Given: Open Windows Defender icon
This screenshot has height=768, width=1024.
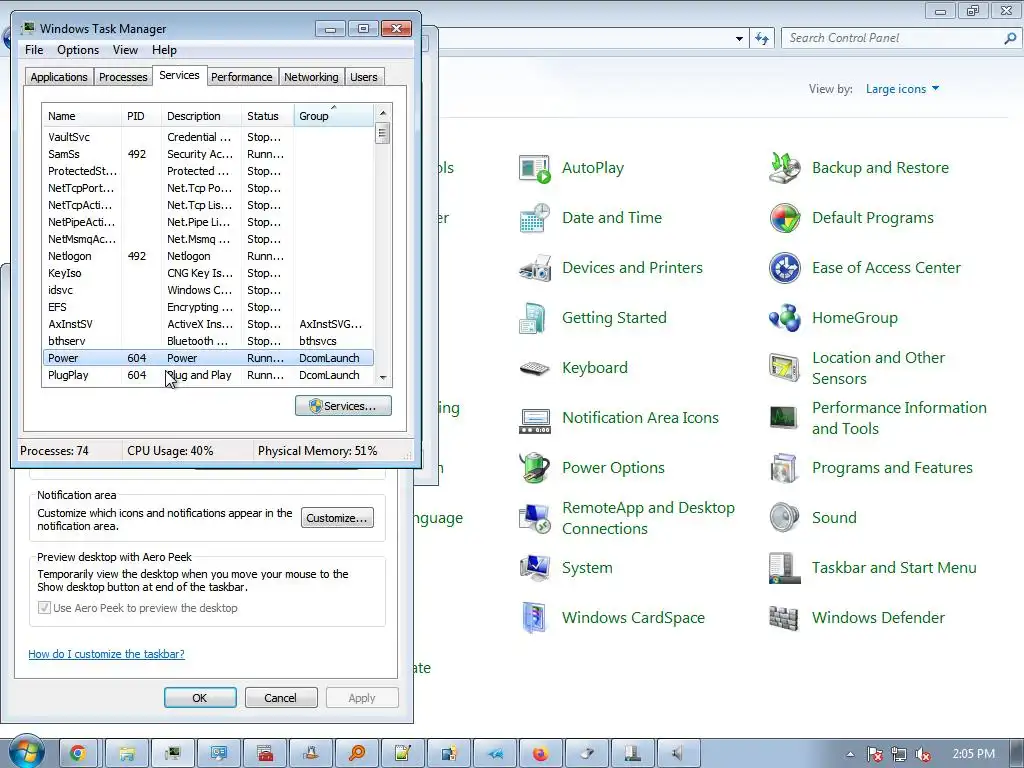Looking at the screenshot, I should pos(784,618).
